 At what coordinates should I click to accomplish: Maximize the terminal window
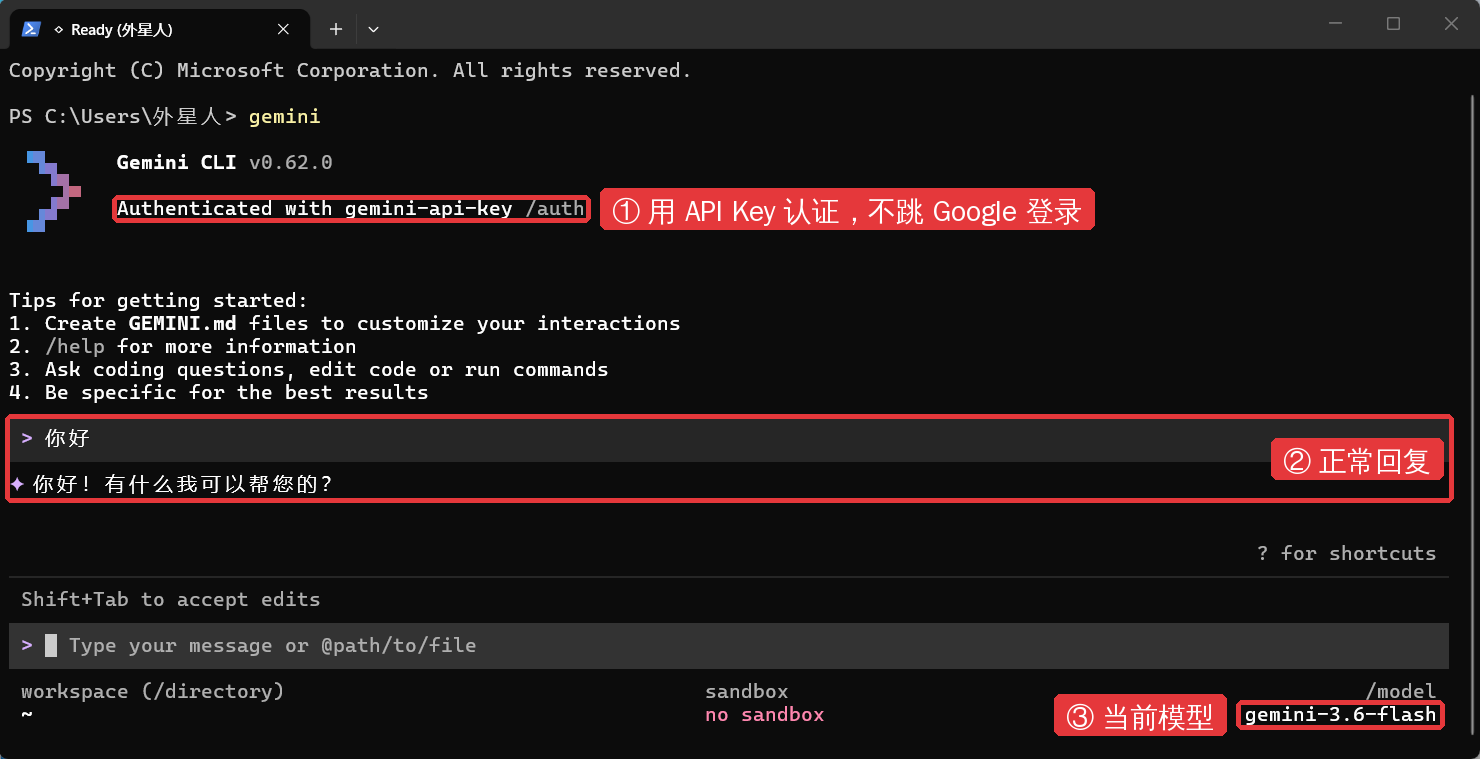point(1393,24)
